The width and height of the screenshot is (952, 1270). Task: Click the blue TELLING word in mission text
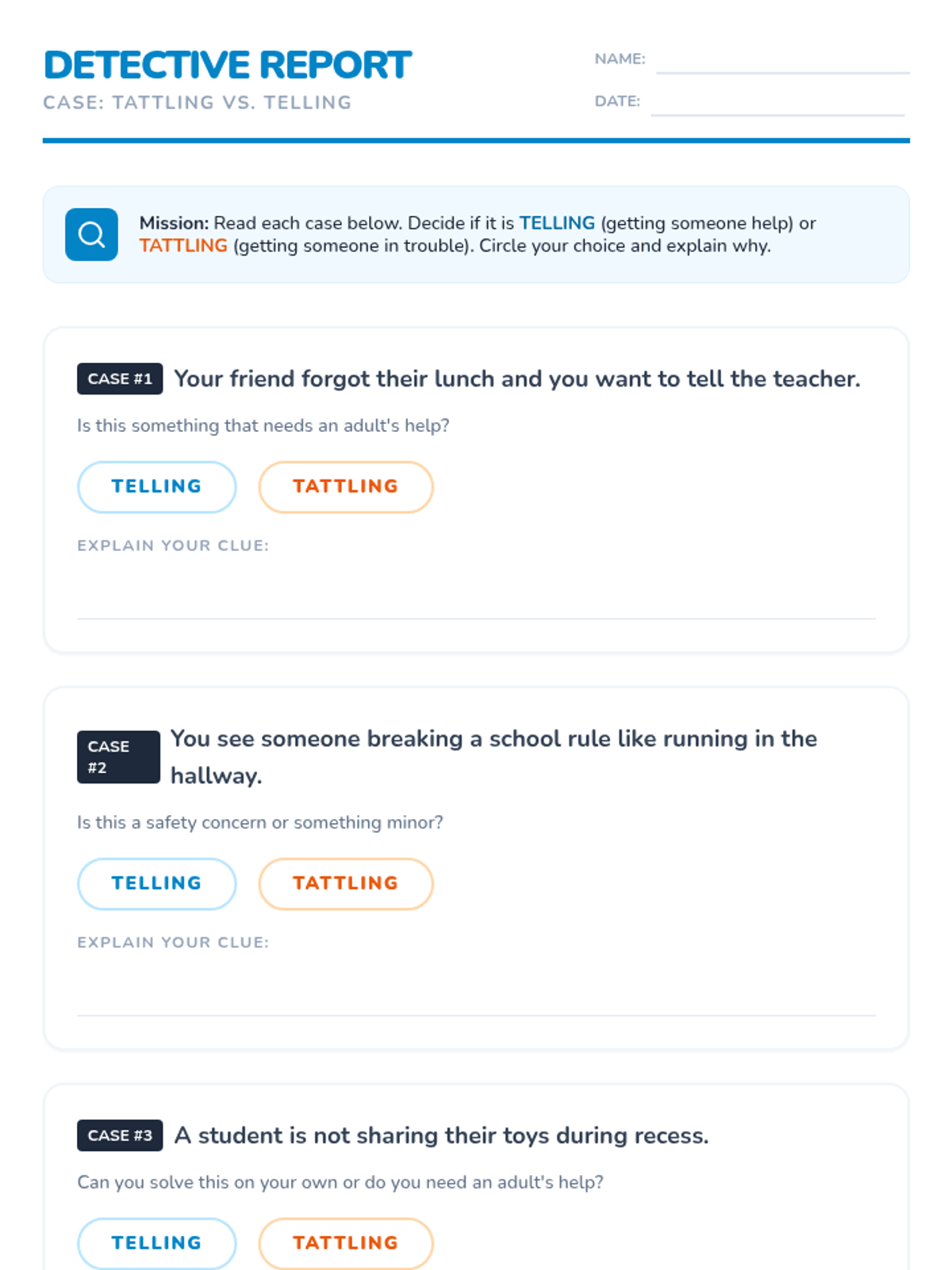557,223
